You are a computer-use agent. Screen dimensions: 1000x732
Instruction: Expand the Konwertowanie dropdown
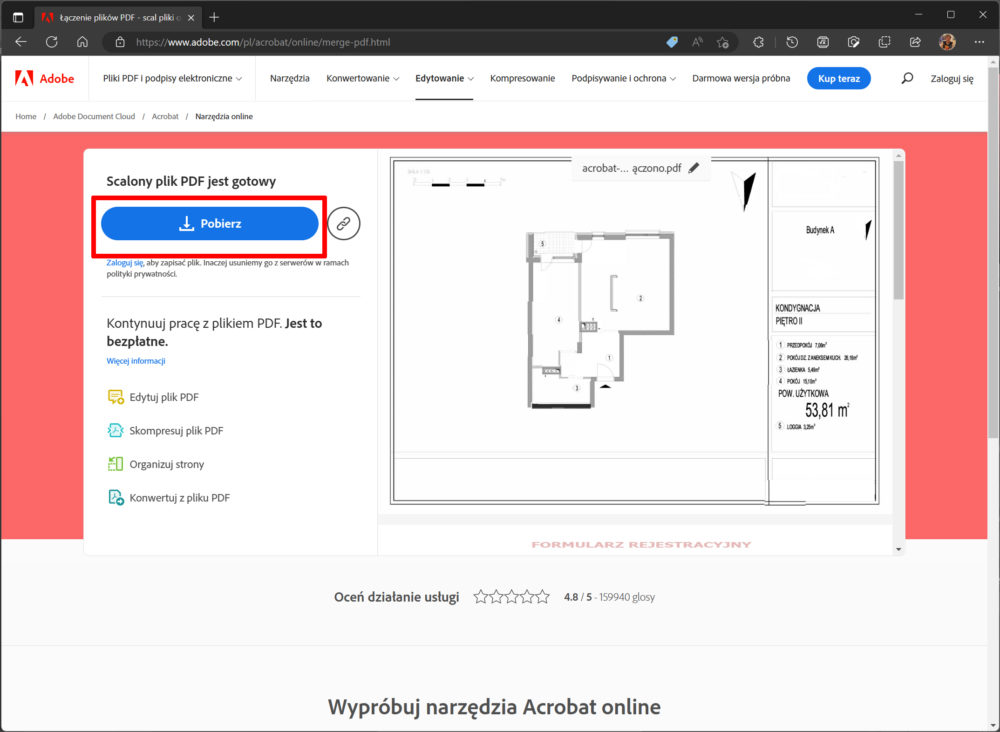point(362,78)
